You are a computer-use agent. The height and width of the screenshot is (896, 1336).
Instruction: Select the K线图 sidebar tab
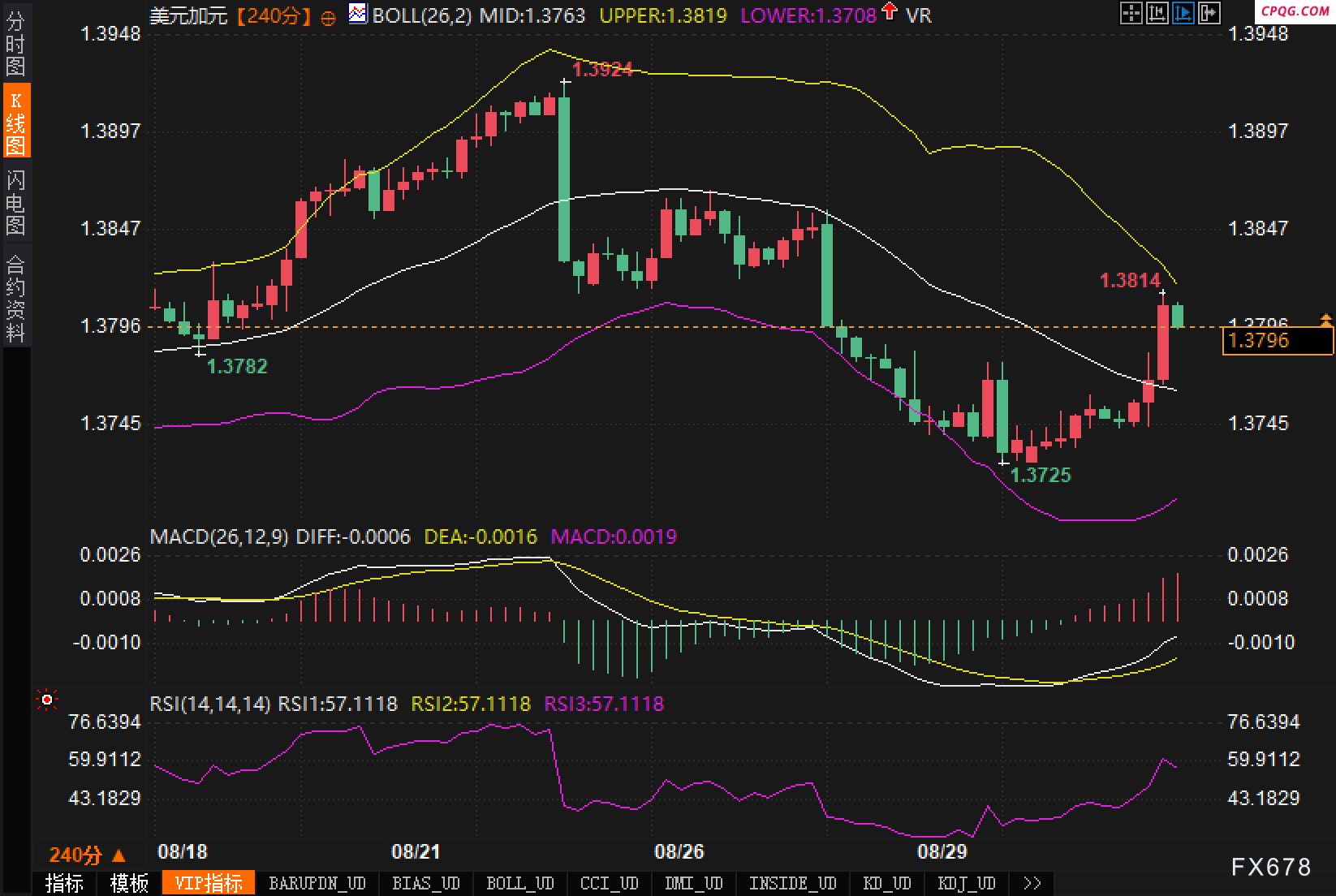pos(15,123)
